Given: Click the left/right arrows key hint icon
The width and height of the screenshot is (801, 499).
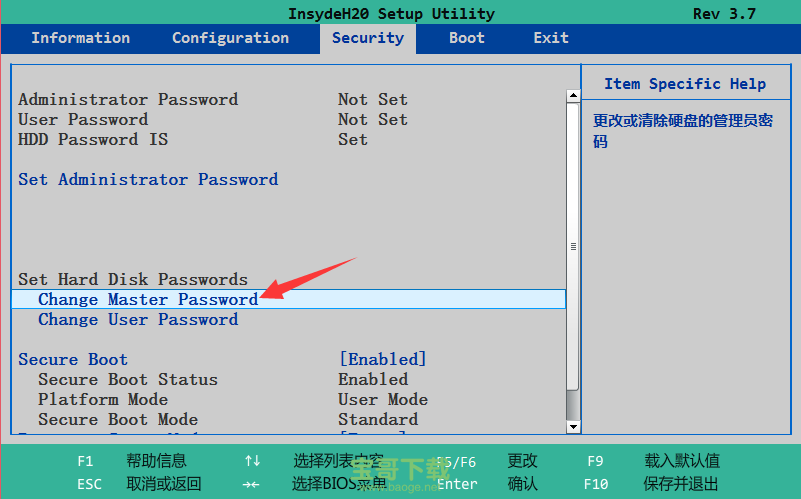Looking at the screenshot, I should [252, 484].
